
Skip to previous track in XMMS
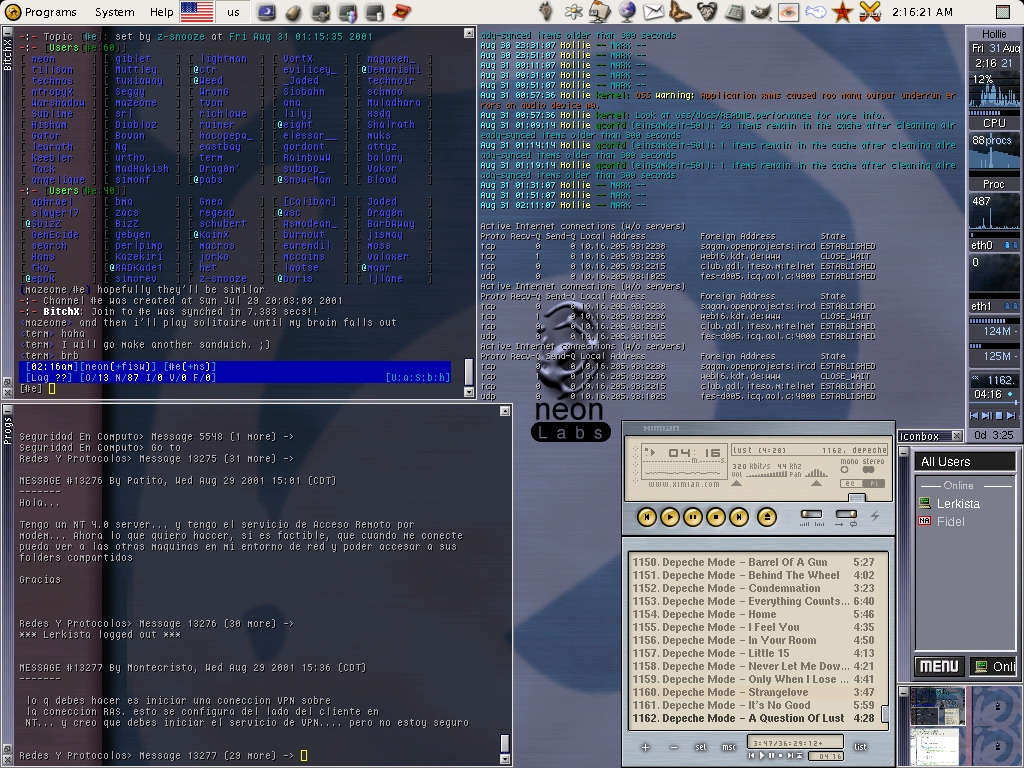coord(647,517)
